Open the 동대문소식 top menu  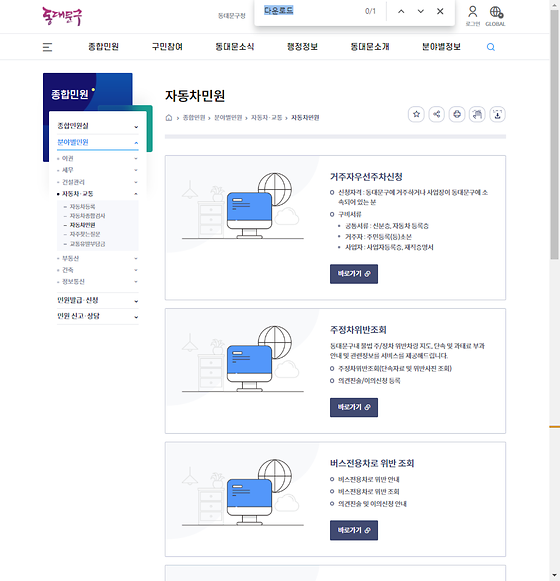235,47
